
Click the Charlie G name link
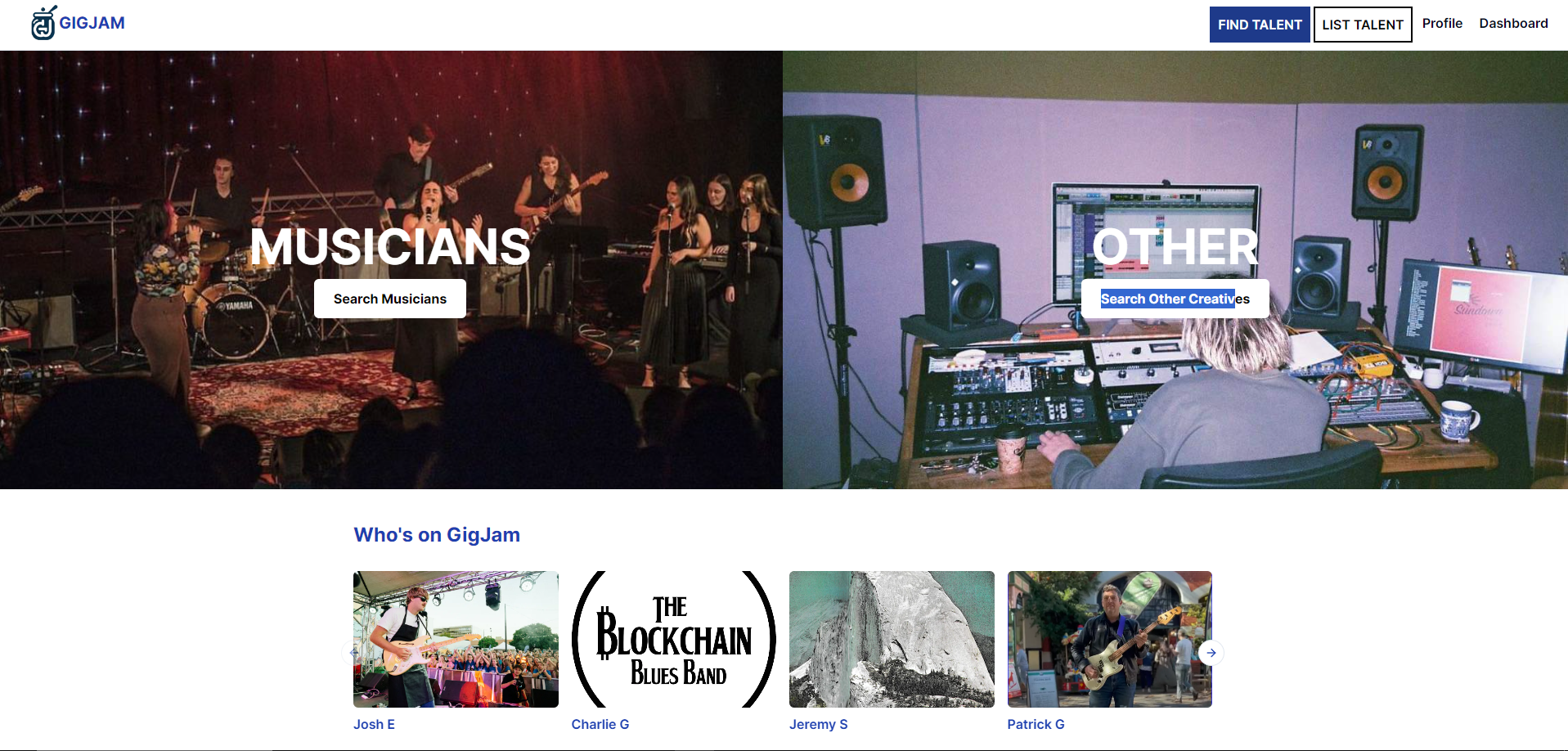(600, 724)
